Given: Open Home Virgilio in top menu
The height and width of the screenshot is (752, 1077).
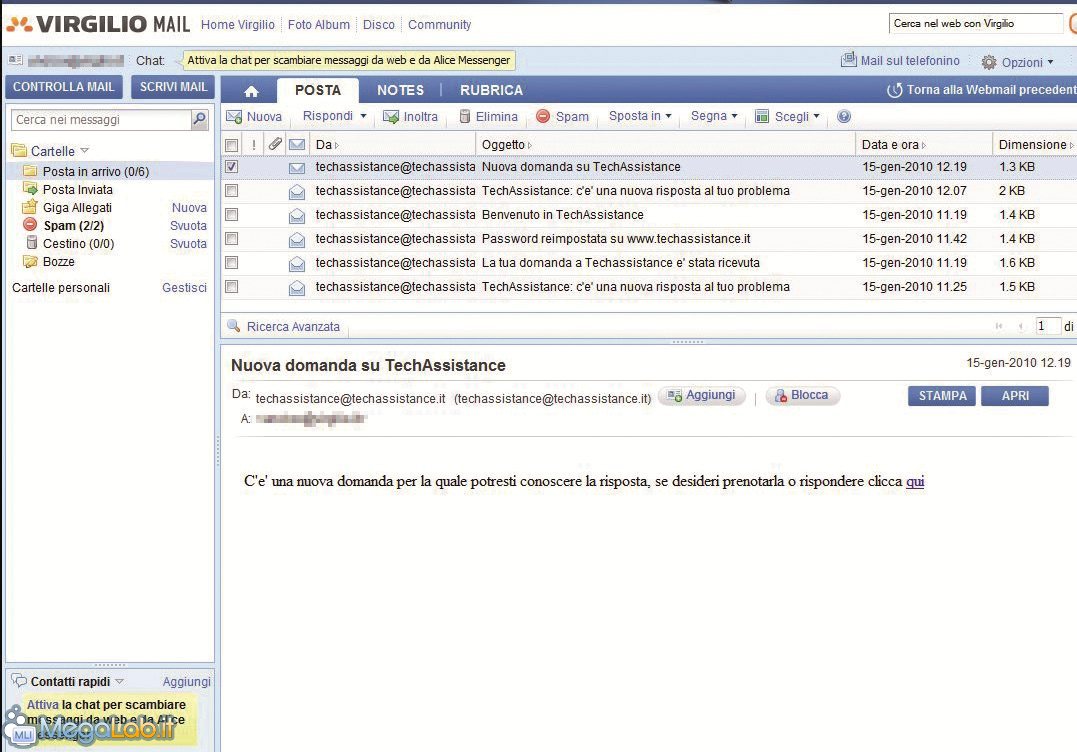Looking at the screenshot, I should (x=238, y=25).
